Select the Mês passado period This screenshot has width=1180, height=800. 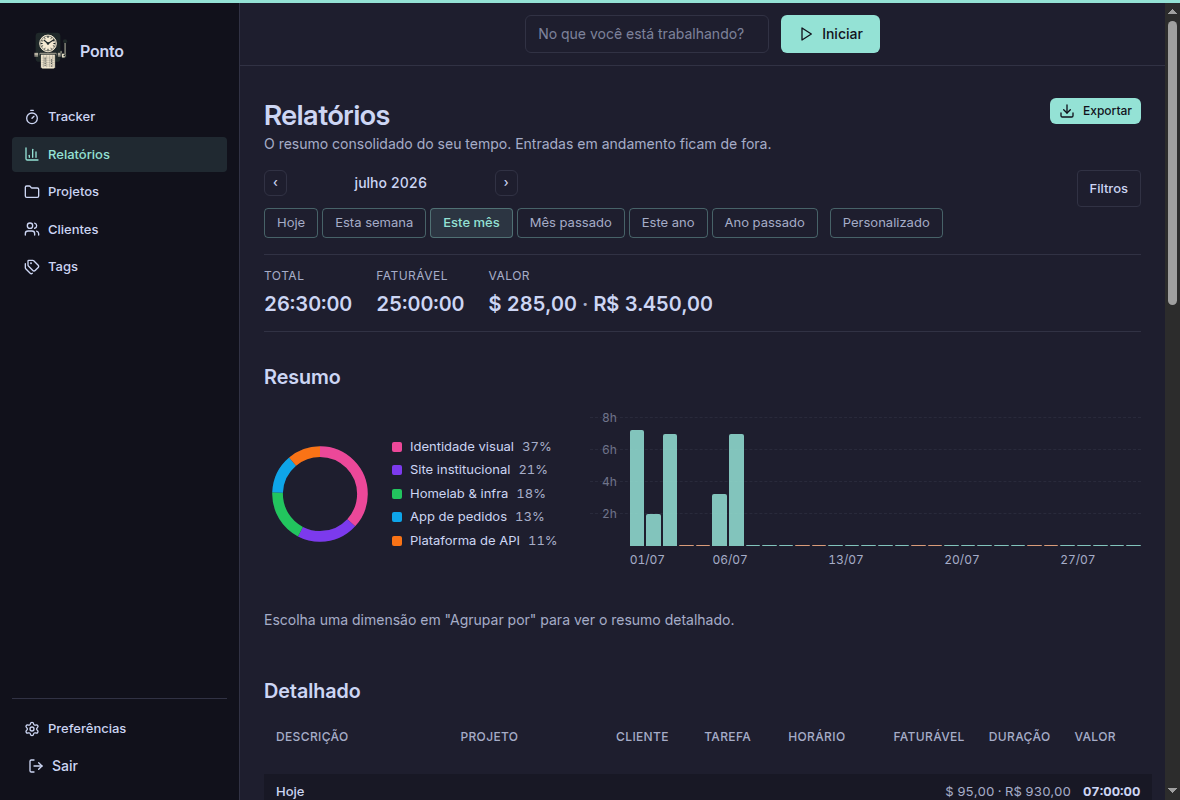570,223
